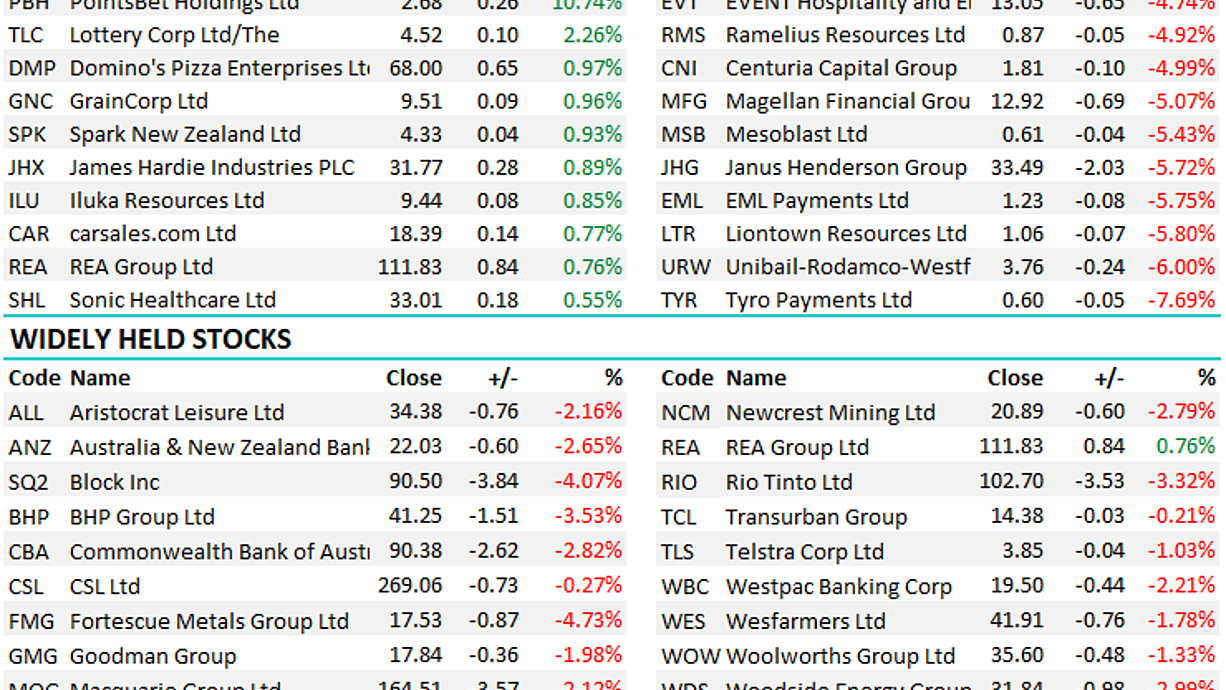The height and width of the screenshot is (690, 1226).
Task: Click the LTR ticker code
Action: click(680, 233)
